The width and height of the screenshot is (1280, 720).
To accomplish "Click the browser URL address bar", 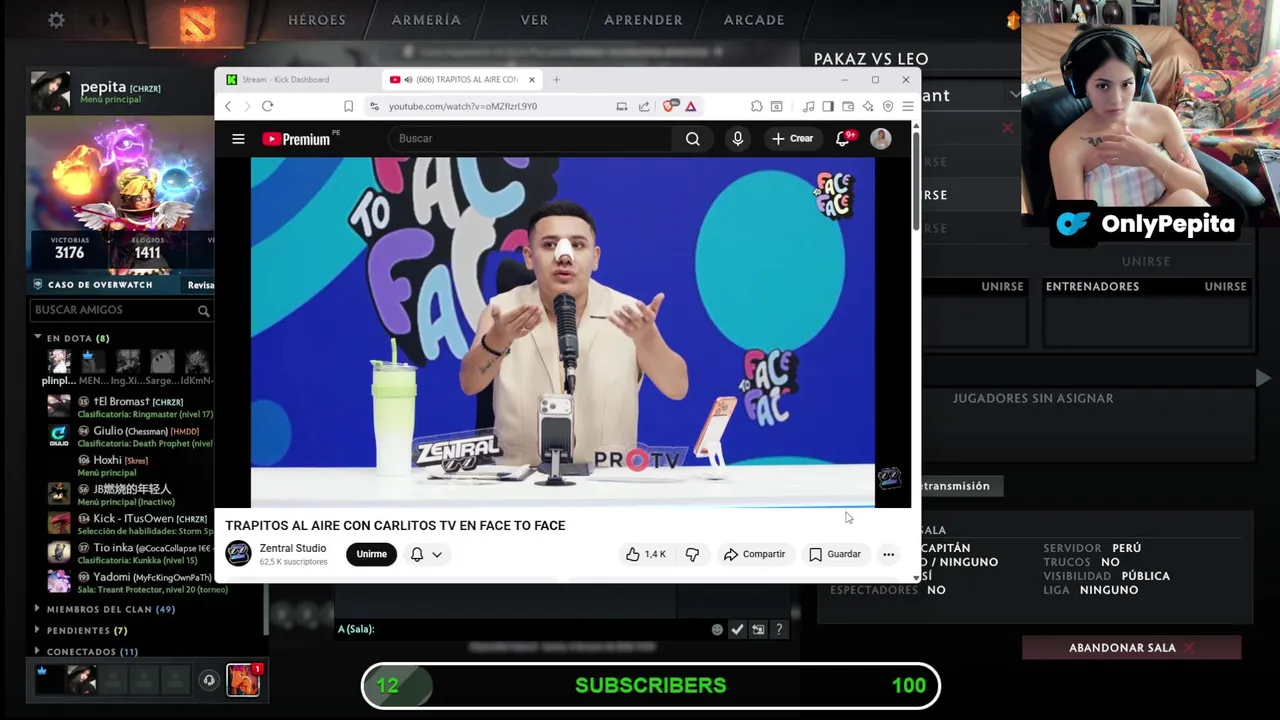I will [x=495, y=106].
